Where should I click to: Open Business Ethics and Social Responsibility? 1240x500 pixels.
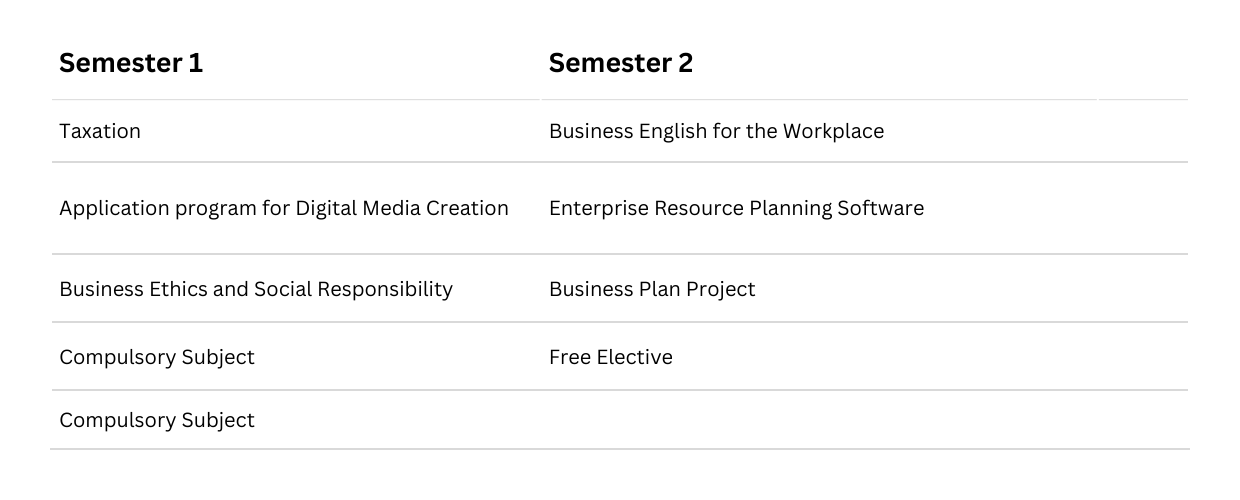tap(256, 289)
